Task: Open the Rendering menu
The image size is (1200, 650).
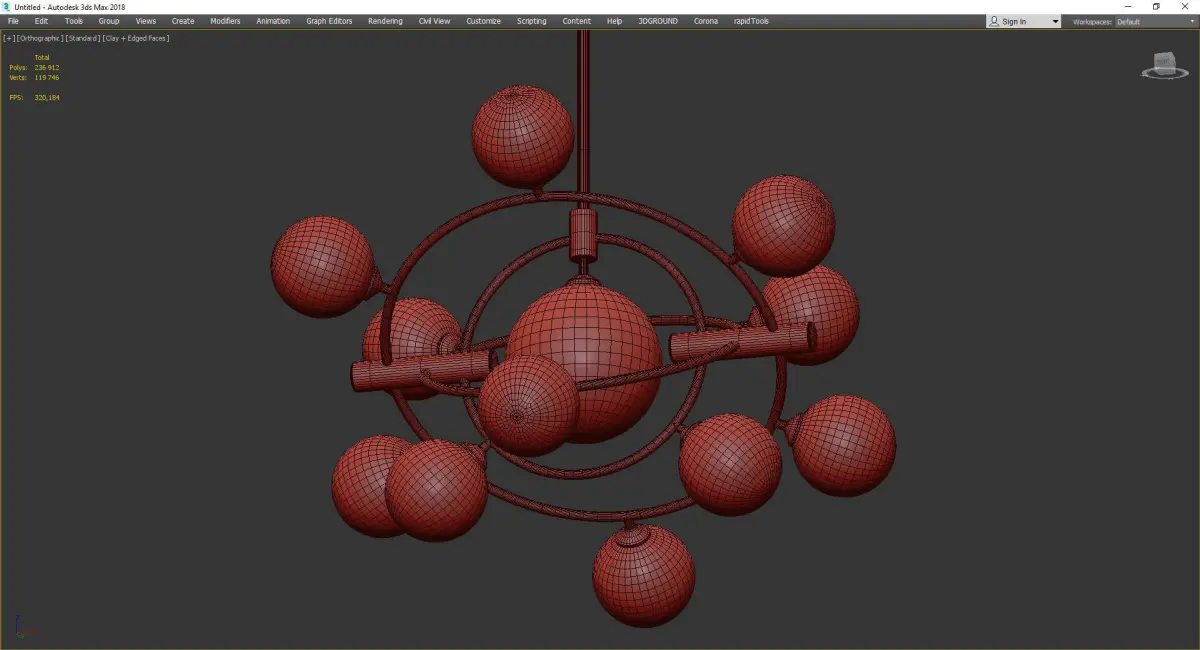Action: point(385,21)
